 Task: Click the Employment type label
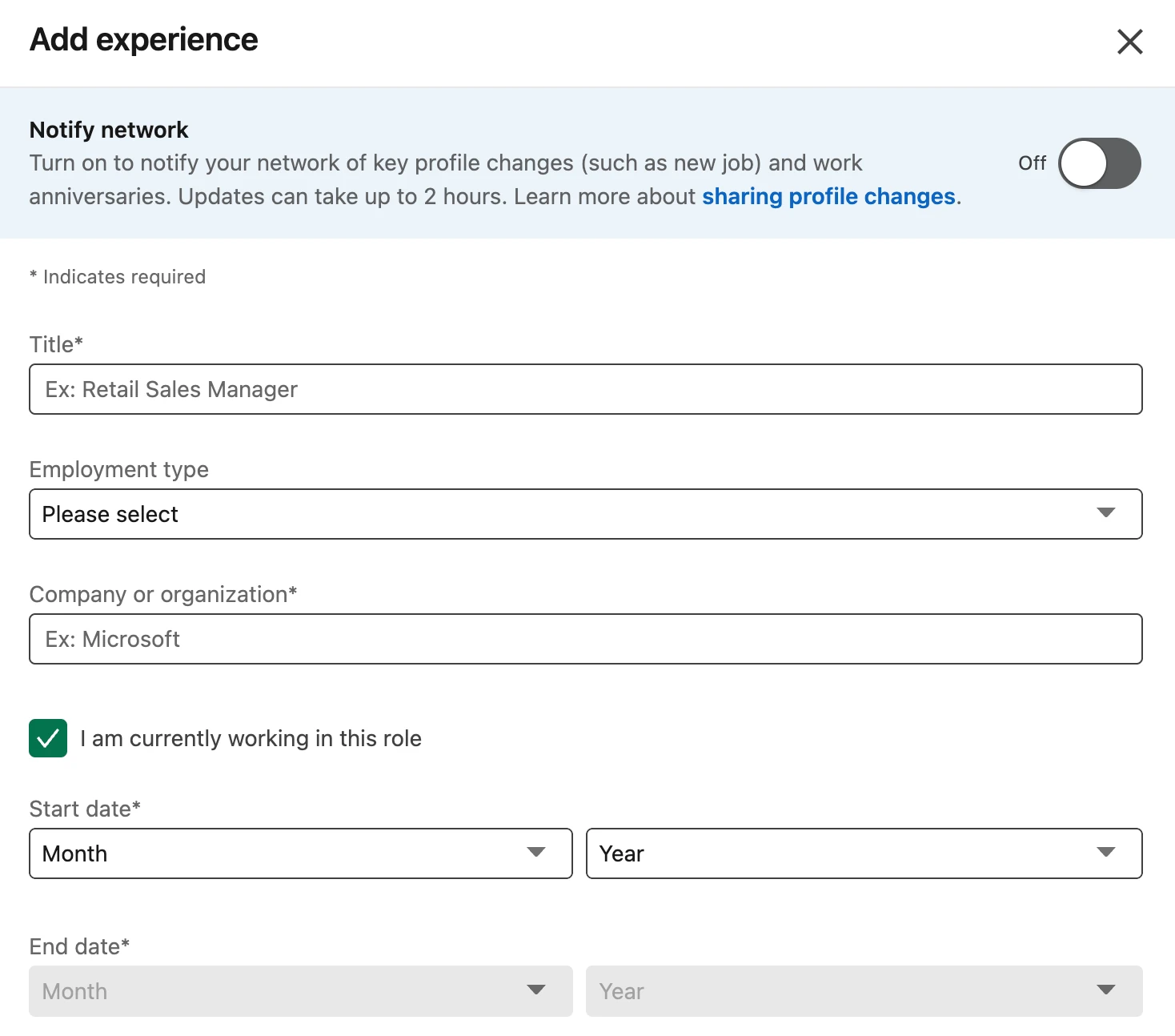click(118, 469)
